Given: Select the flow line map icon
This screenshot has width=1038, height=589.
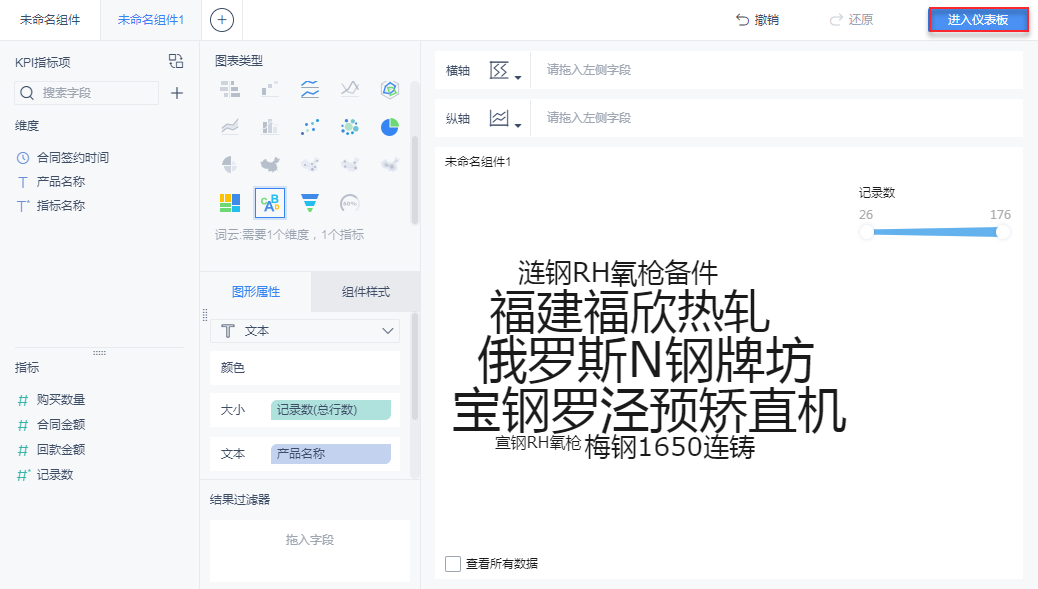Looking at the screenshot, I should coord(350,164).
